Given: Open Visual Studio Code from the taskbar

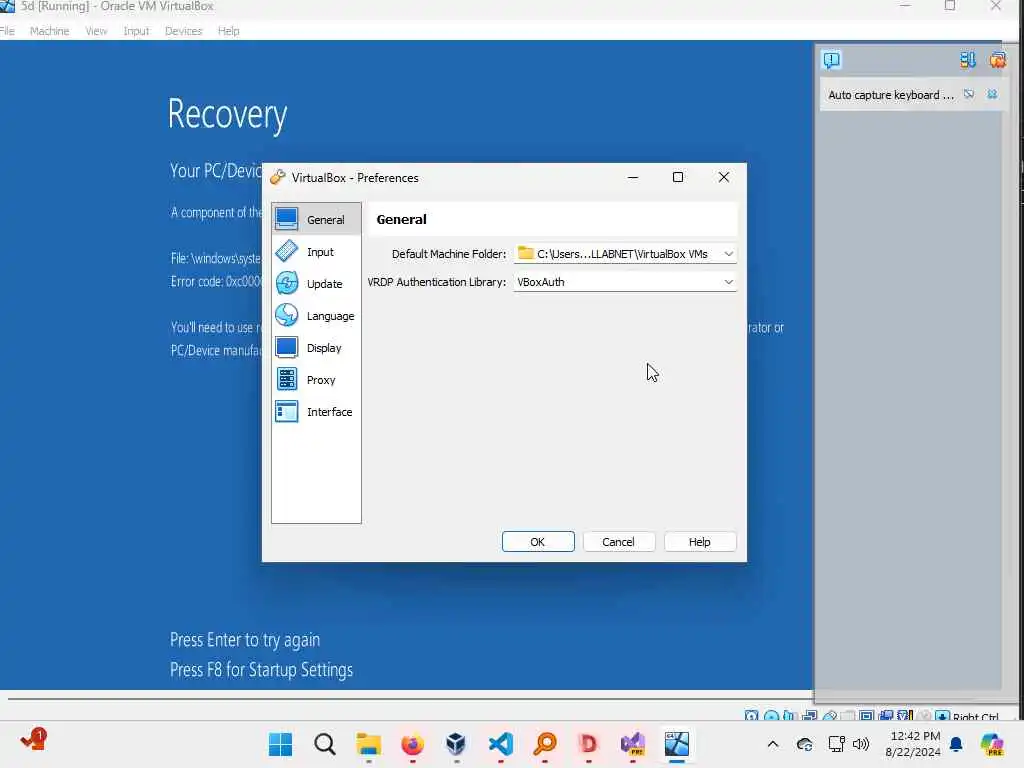Looking at the screenshot, I should [x=500, y=744].
